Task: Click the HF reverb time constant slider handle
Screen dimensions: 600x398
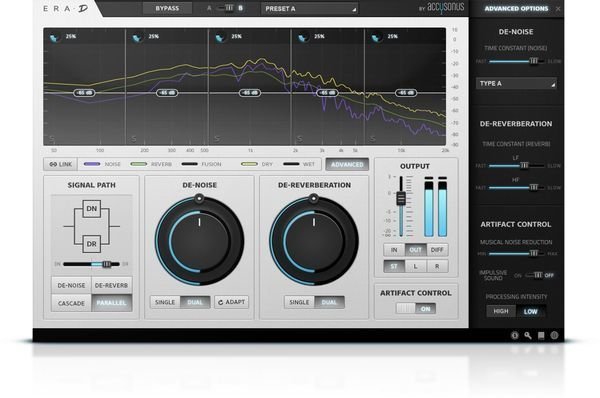Action: (534, 187)
